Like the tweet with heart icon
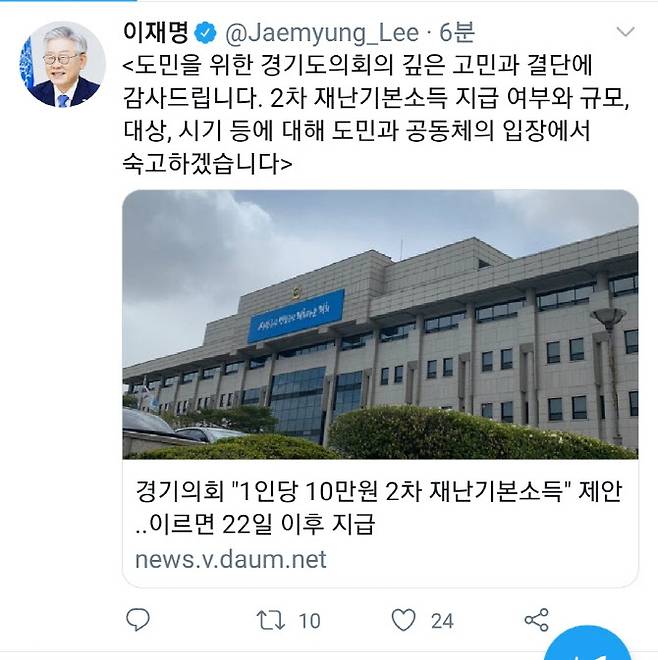The width and height of the screenshot is (658, 660). click(x=404, y=620)
